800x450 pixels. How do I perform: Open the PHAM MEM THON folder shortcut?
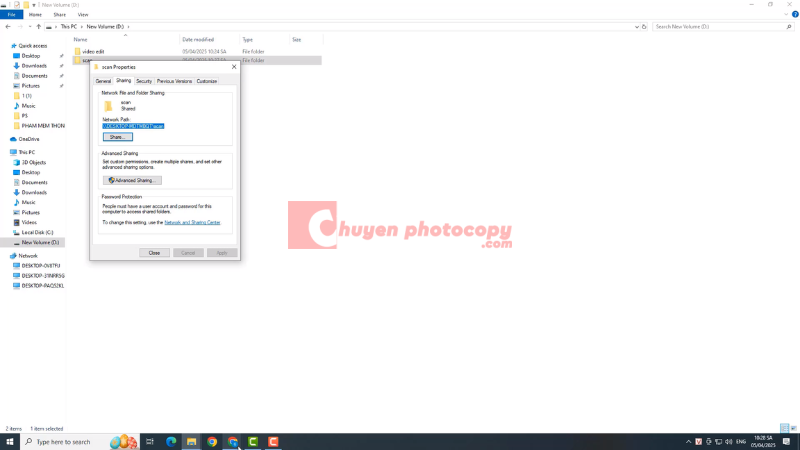43,126
